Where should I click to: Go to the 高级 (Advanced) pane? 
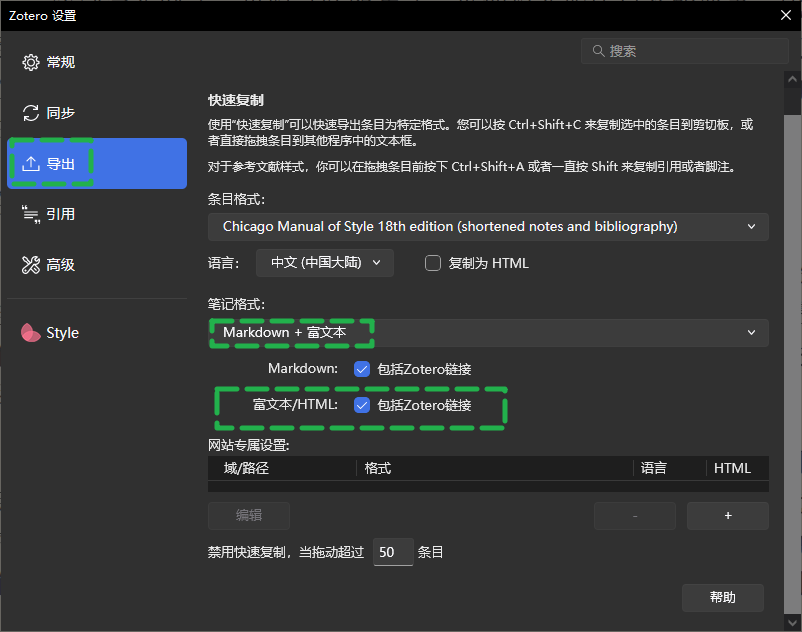point(97,265)
